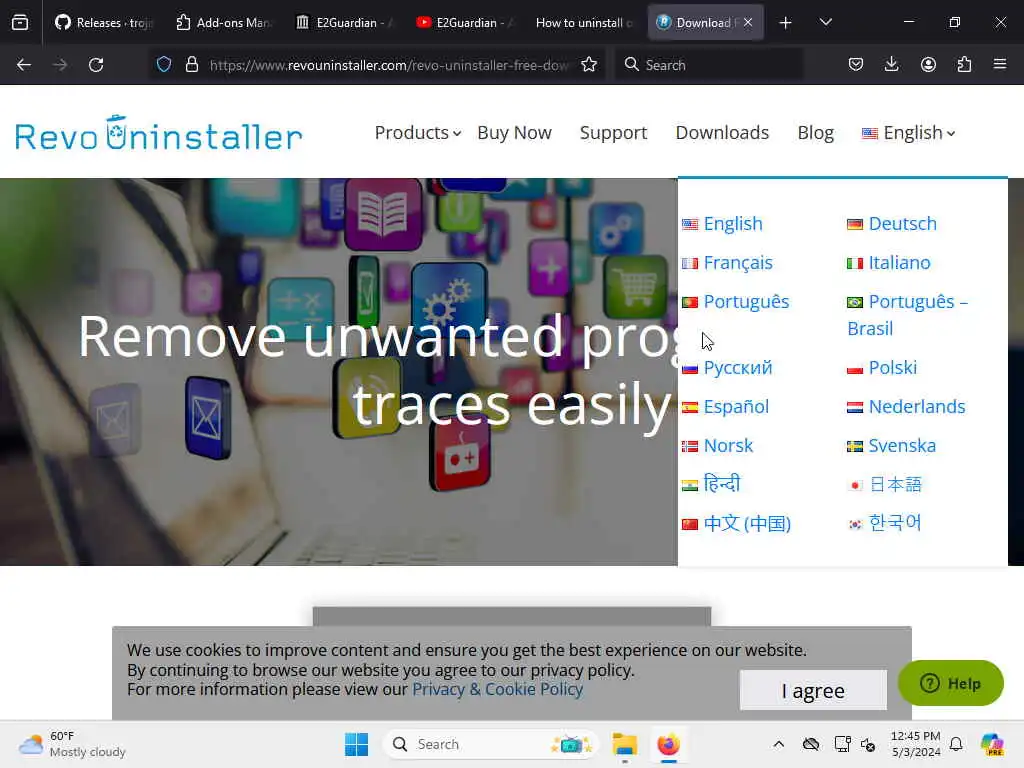Switch to the How to uninstall tab
The width and height of the screenshot is (1024, 768).
coord(584,22)
